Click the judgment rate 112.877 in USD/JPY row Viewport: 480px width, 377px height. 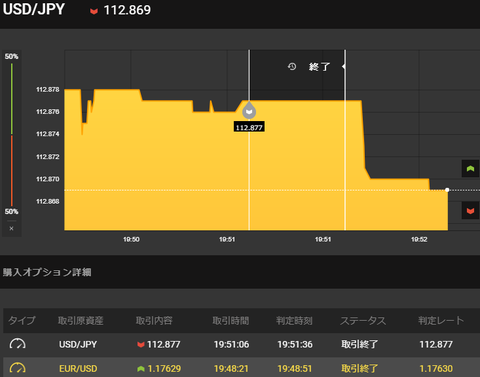436,344
